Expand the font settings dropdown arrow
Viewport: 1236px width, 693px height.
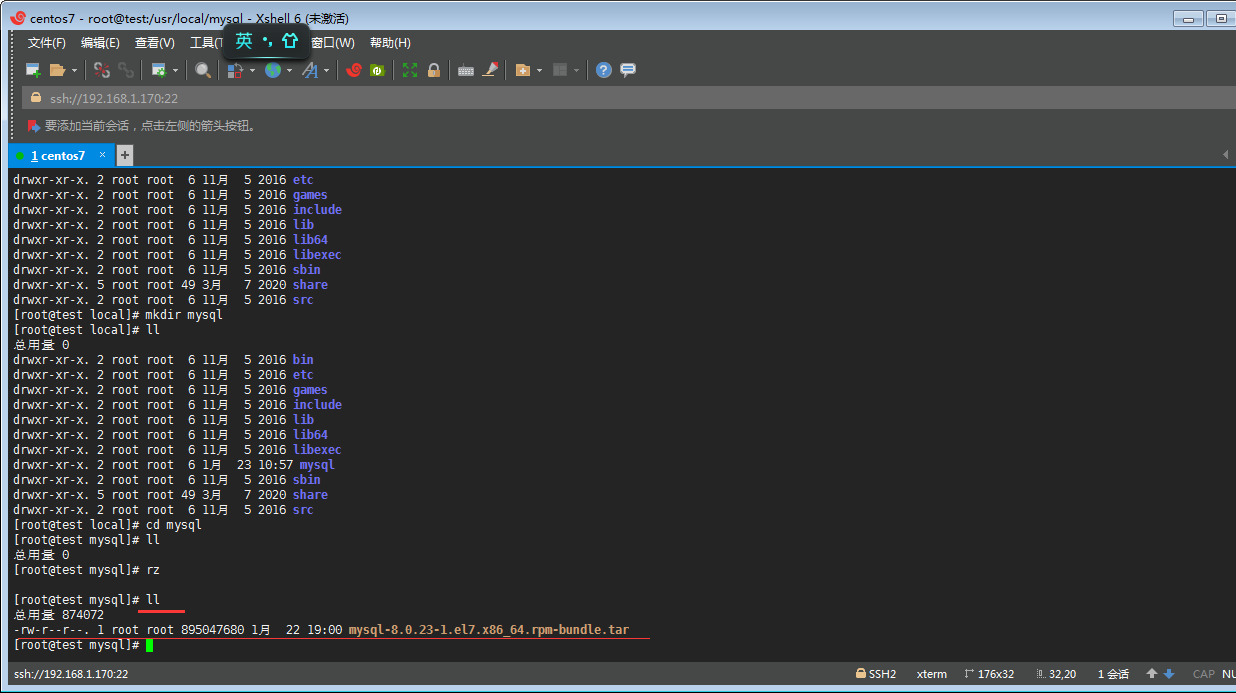click(x=327, y=70)
